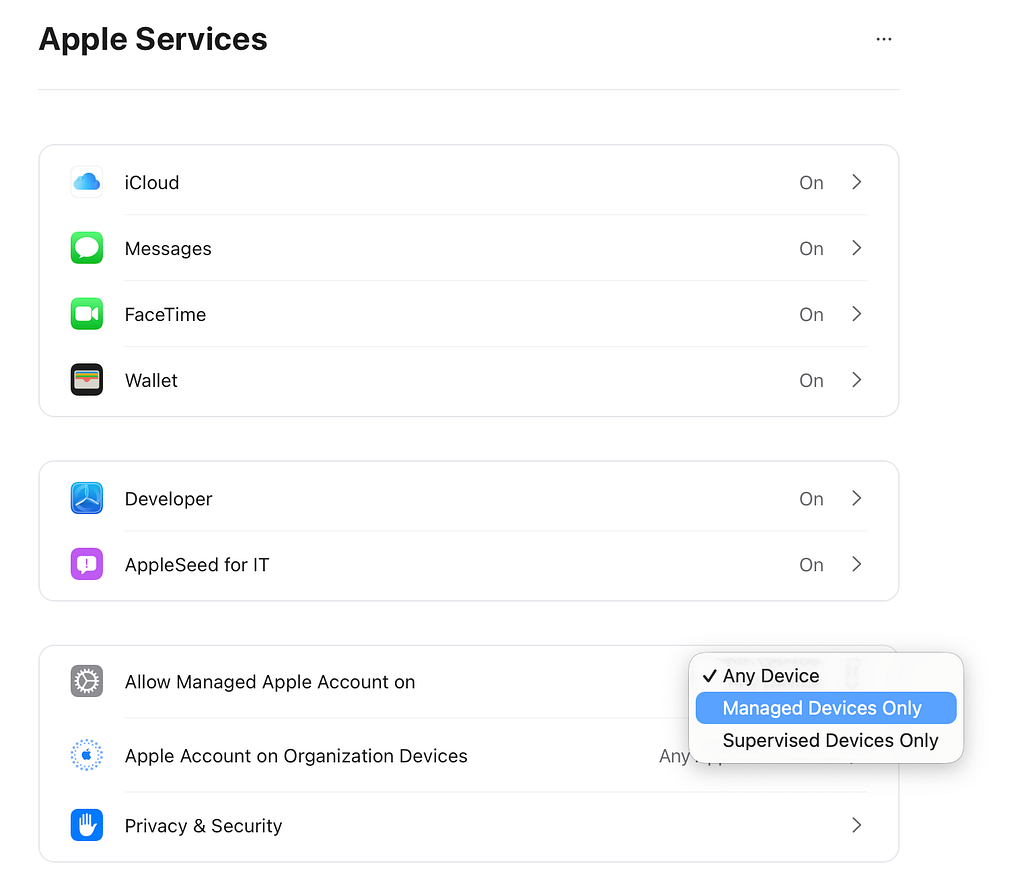Click the Privacy & Security hand icon
Screen dimensions: 1024x895
(87, 825)
